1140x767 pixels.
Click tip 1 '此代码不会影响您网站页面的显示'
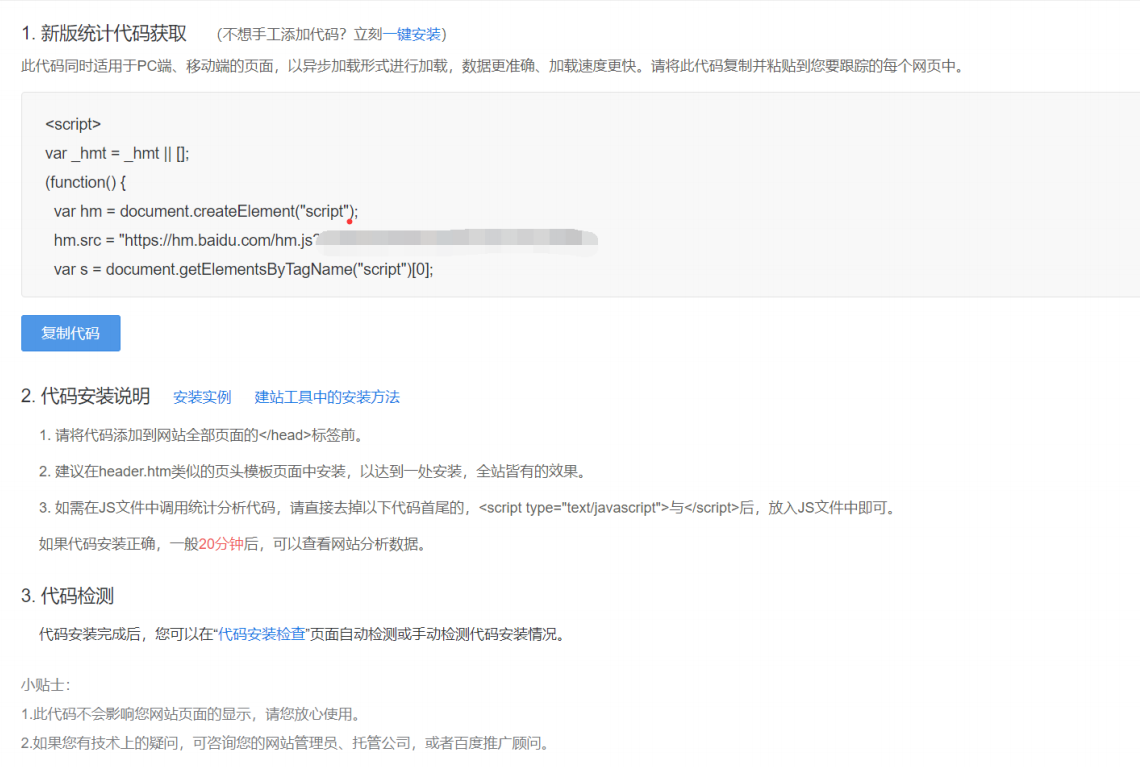pos(192,714)
